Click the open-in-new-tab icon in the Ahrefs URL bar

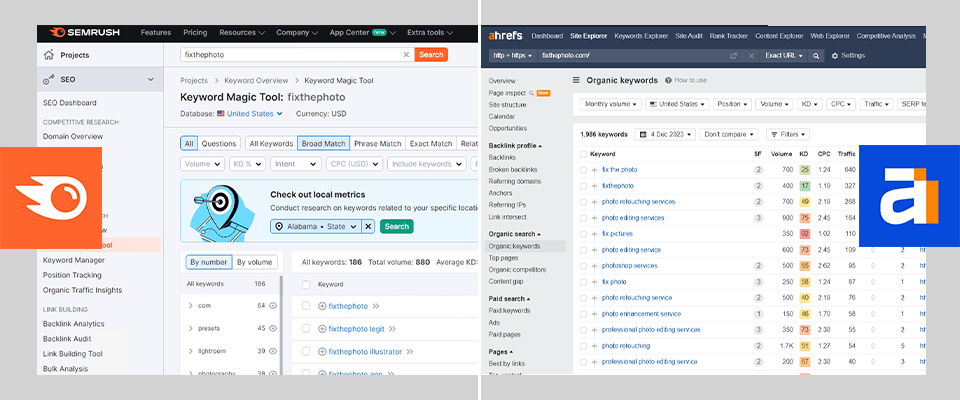tap(733, 56)
